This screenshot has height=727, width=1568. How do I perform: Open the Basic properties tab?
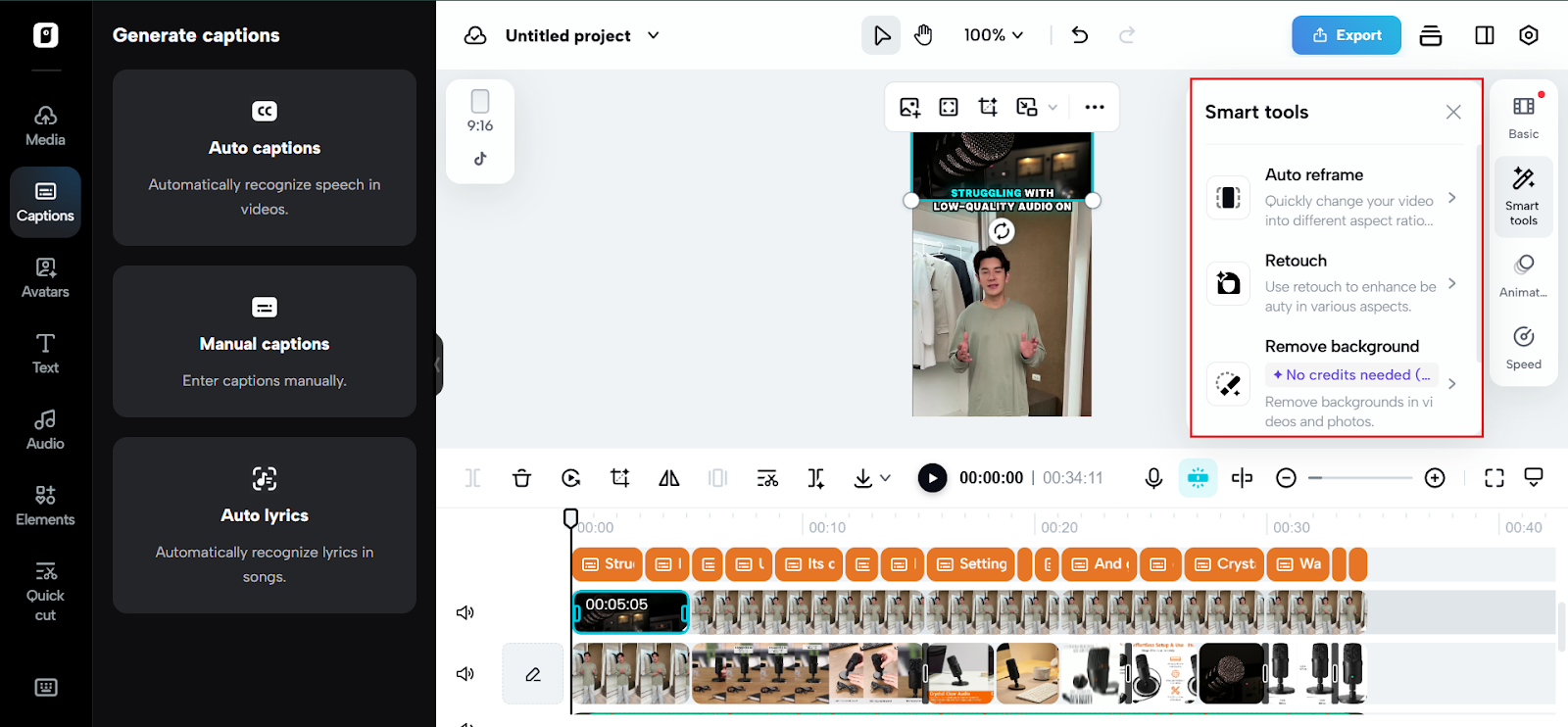point(1524,118)
